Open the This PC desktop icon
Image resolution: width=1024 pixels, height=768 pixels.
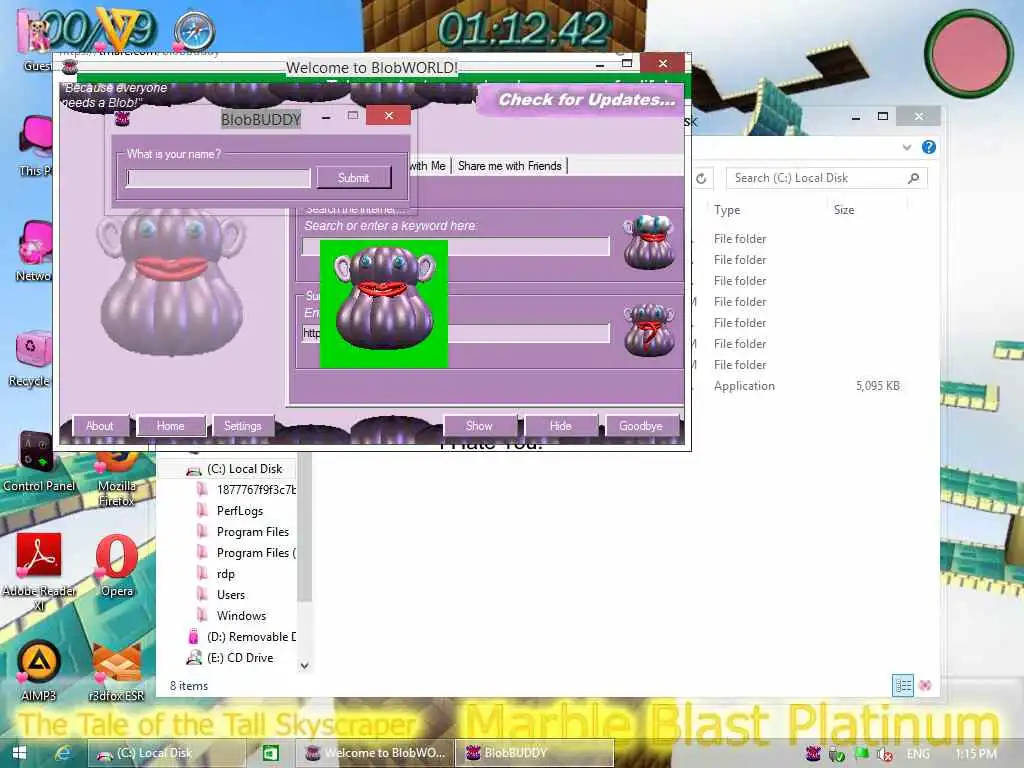click(x=35, y=146)
